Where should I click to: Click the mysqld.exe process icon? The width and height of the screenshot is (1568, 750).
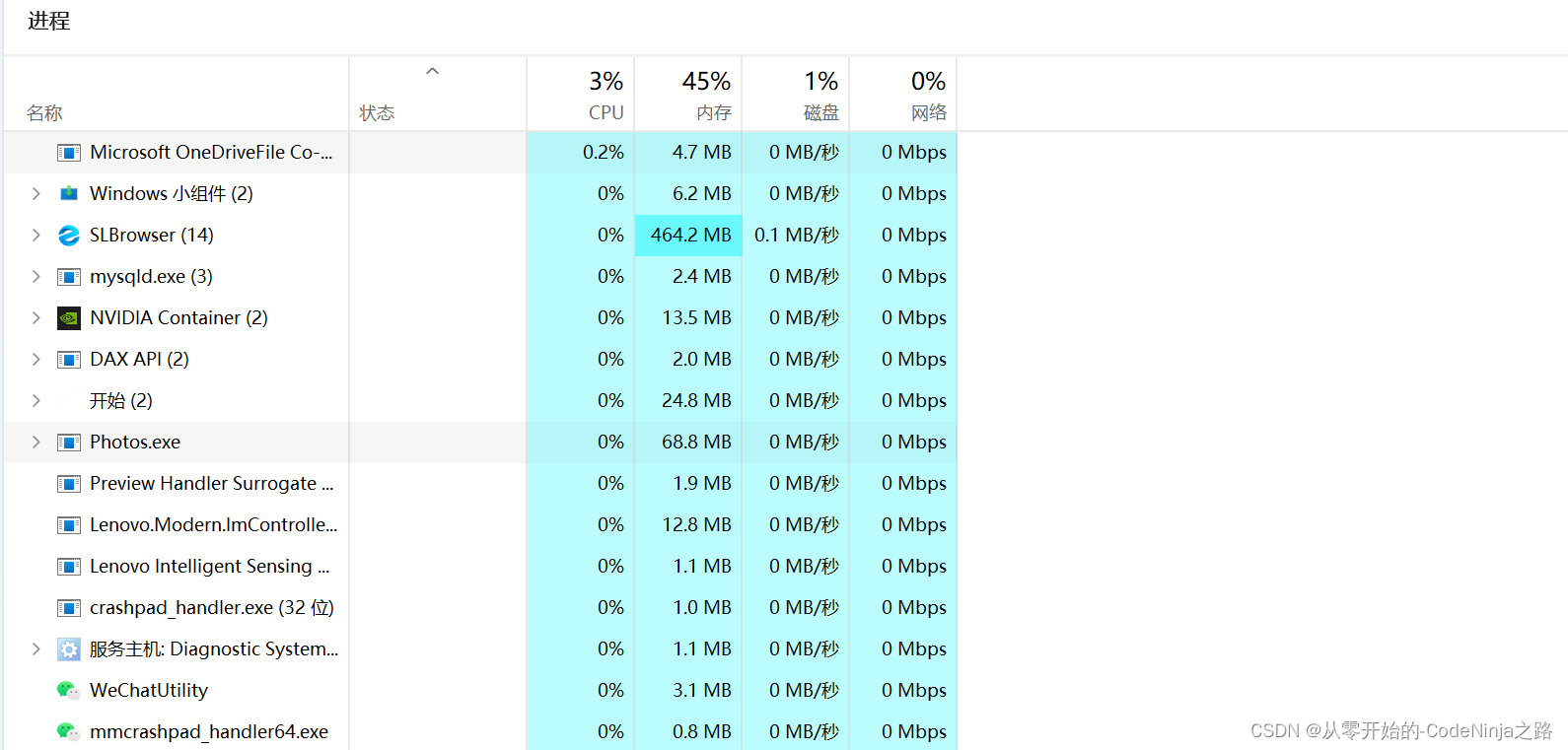point(68,277)
